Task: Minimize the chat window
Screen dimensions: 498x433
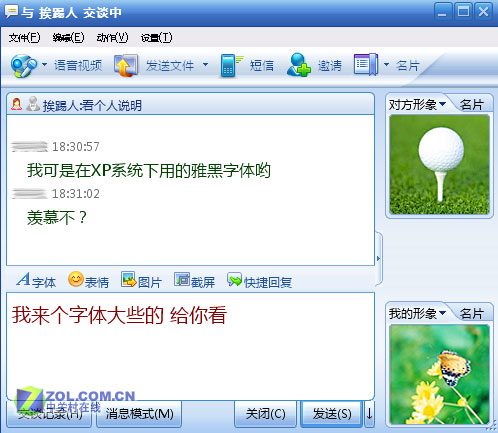Action: click(443, 12)
